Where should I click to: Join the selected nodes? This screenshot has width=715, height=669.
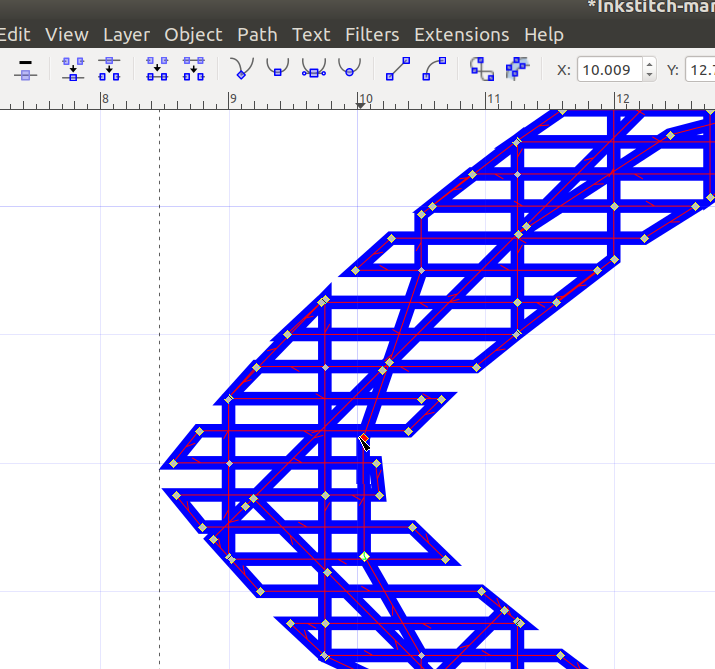(73, 68)
